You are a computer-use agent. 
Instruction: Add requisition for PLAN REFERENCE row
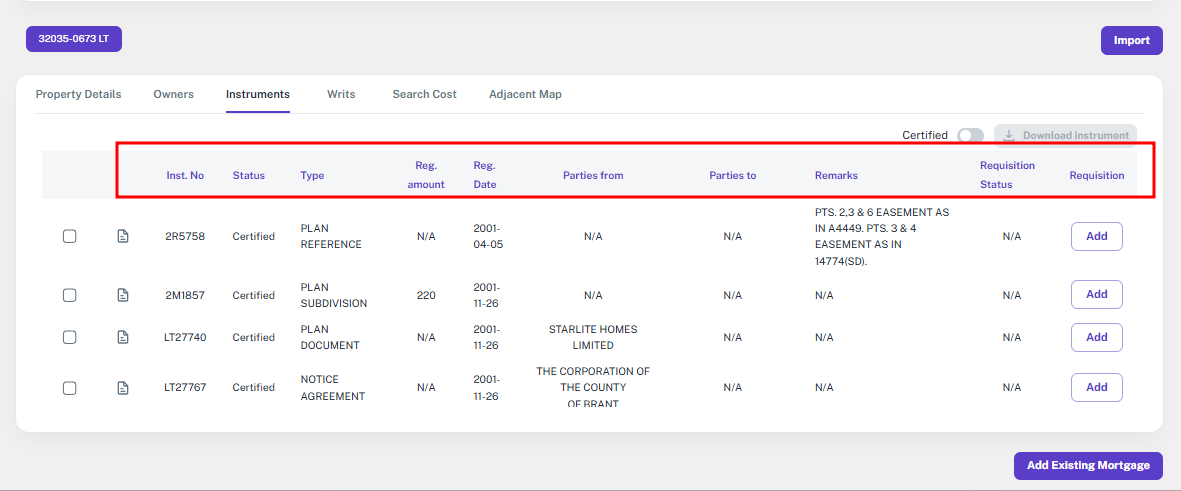[1096, 236]
